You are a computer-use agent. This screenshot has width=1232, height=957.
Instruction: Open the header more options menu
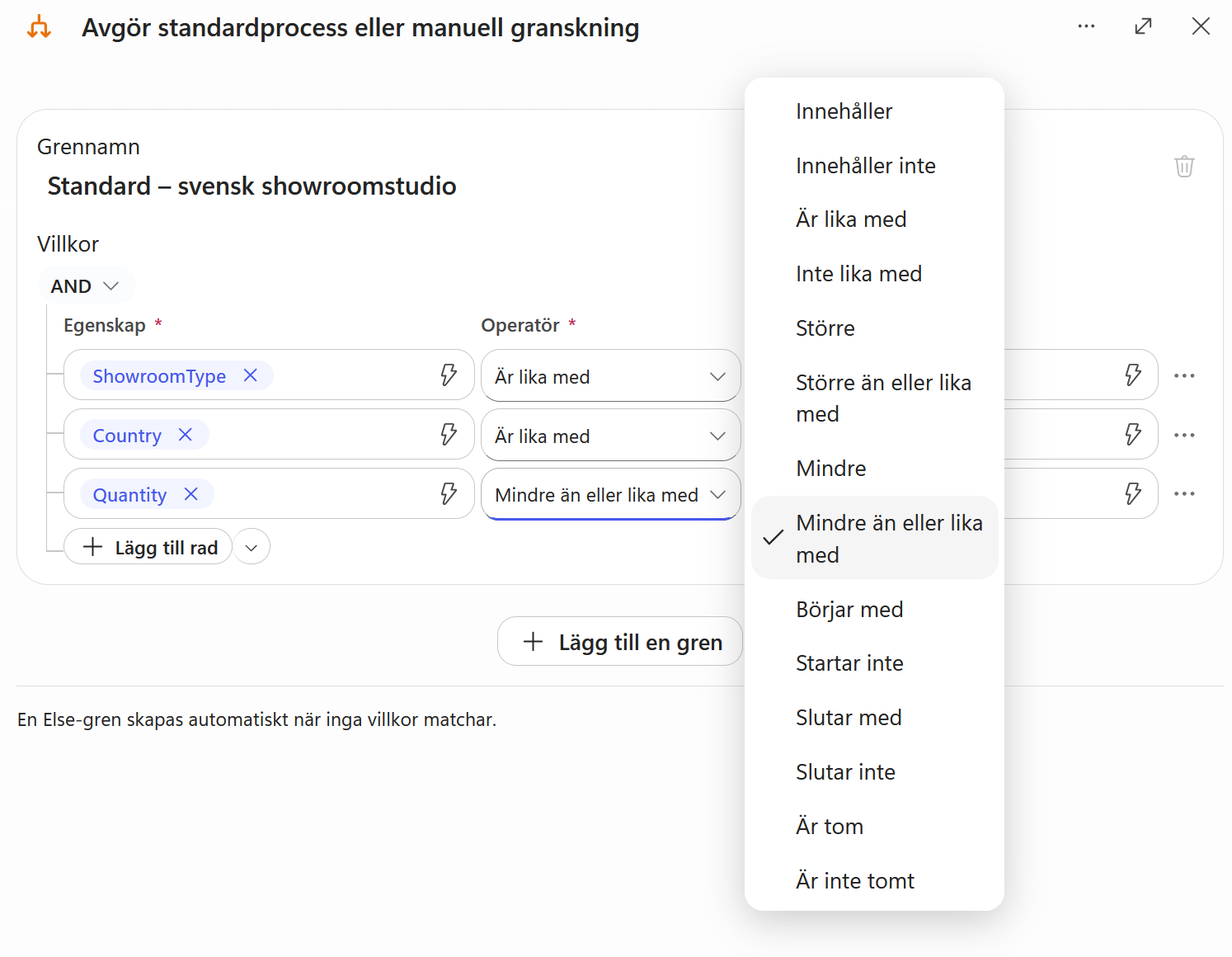[x=1086, y=26]
